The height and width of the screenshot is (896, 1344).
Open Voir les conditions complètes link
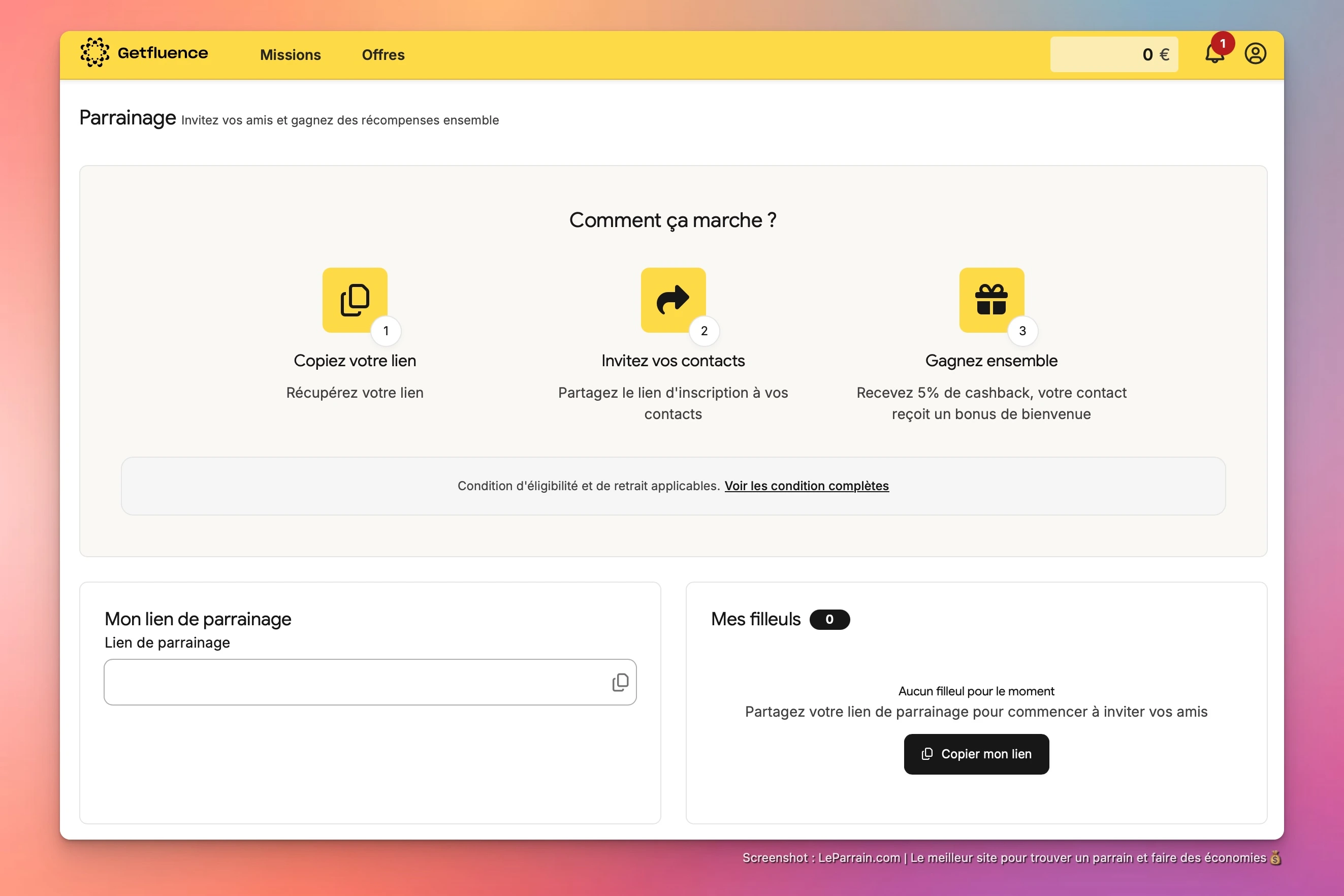pos(806,486)
